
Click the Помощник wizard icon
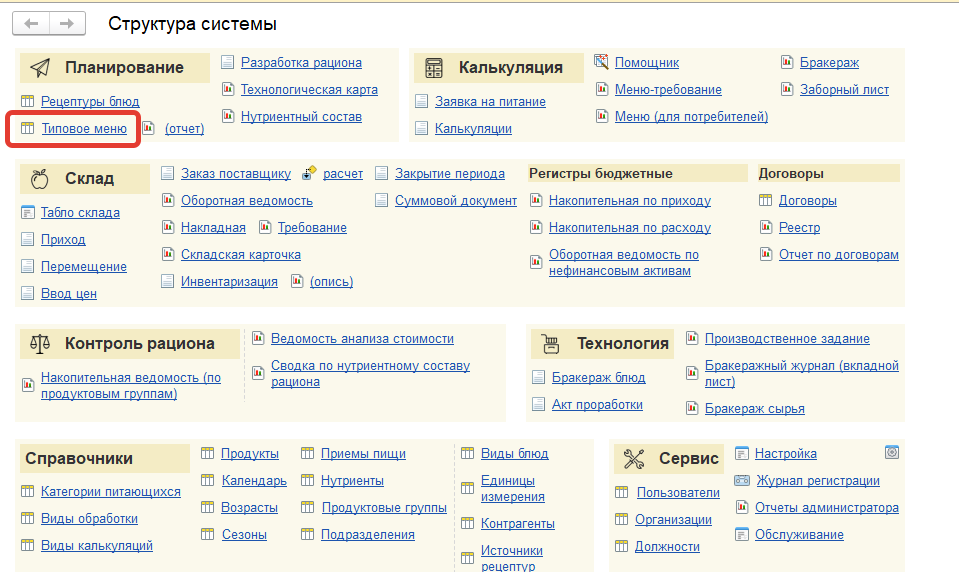(602, 62)
